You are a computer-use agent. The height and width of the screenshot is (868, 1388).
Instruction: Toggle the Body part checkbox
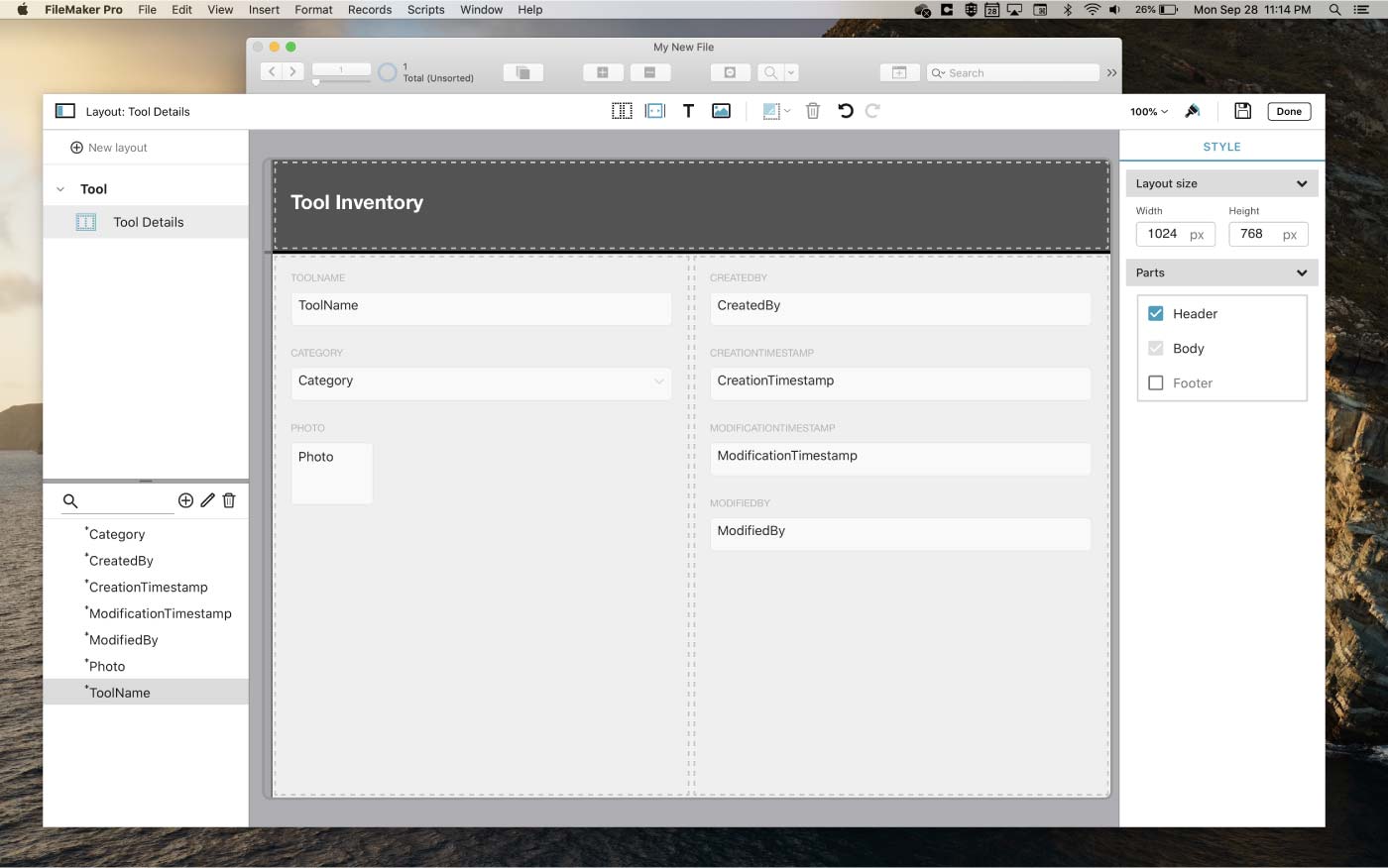pyautogui.click(x=1155, y=348)
